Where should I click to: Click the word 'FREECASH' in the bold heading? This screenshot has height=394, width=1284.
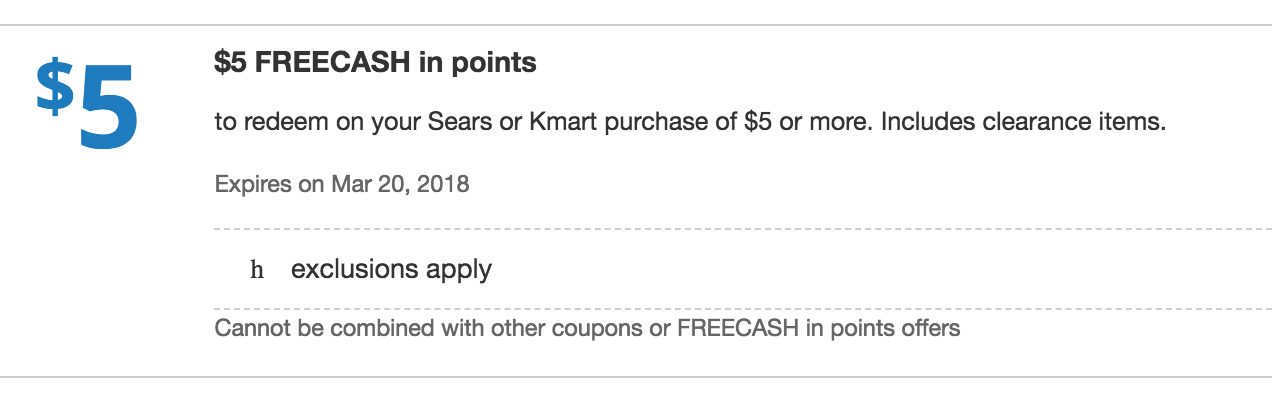322,63
